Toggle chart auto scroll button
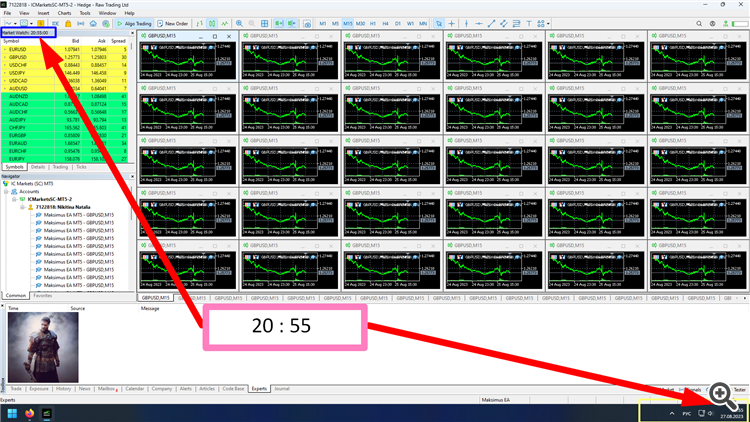 pos(279,23)
